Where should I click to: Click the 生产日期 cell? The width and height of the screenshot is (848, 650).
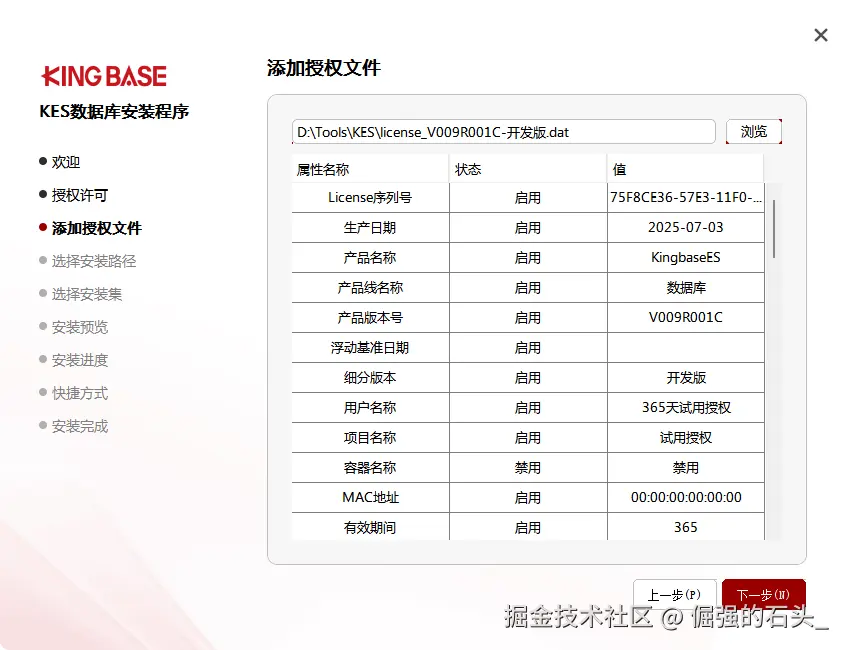(370, 227)
